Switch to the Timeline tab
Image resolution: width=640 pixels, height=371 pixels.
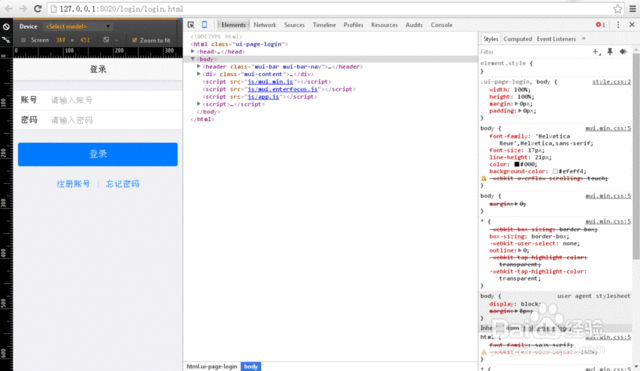point(324,25)
